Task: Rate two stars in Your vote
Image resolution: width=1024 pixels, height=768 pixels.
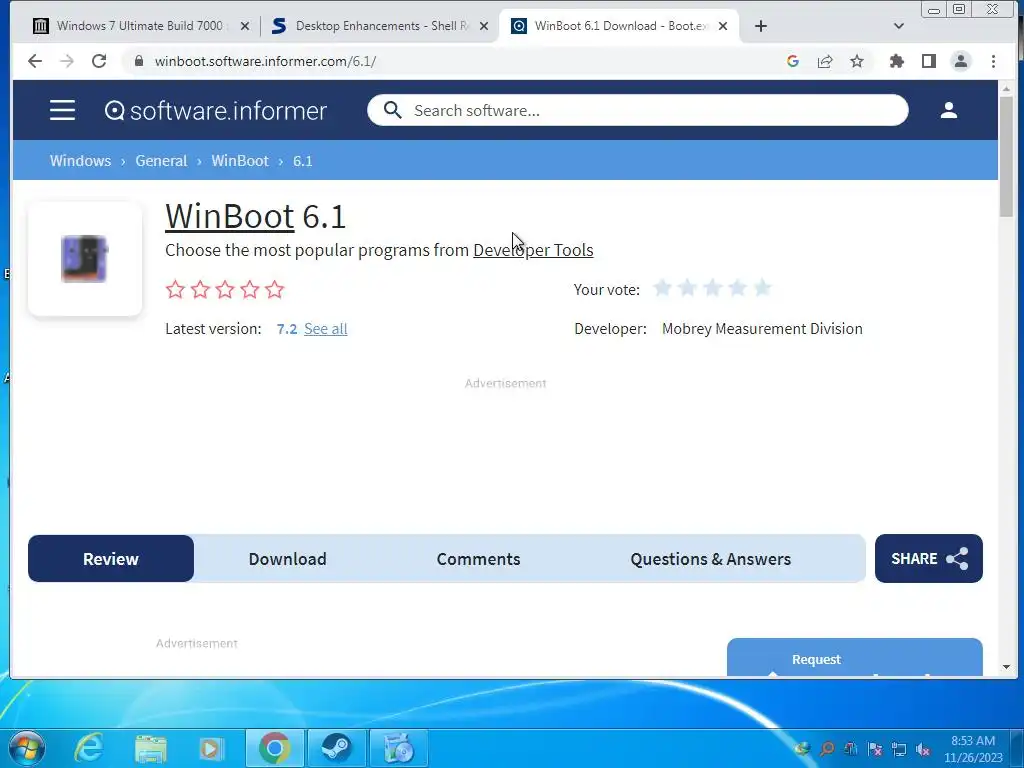Action: coord(687,288)
